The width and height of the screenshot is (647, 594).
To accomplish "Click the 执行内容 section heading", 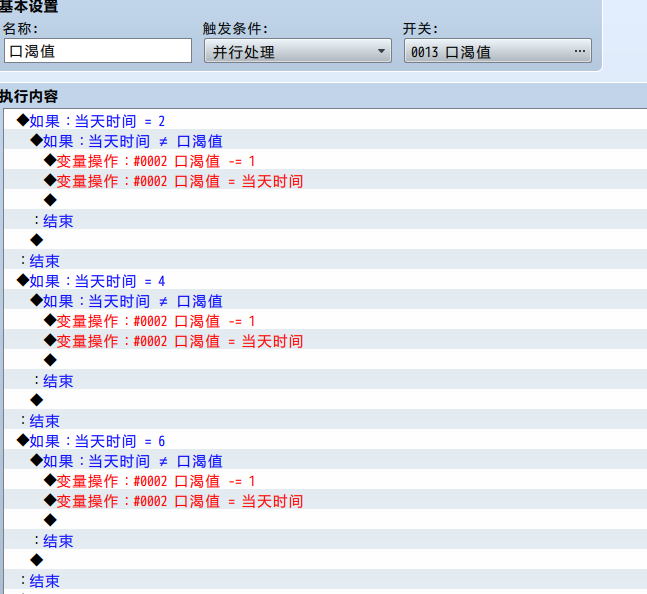I will pyautogui.click(x=29, y=96).
